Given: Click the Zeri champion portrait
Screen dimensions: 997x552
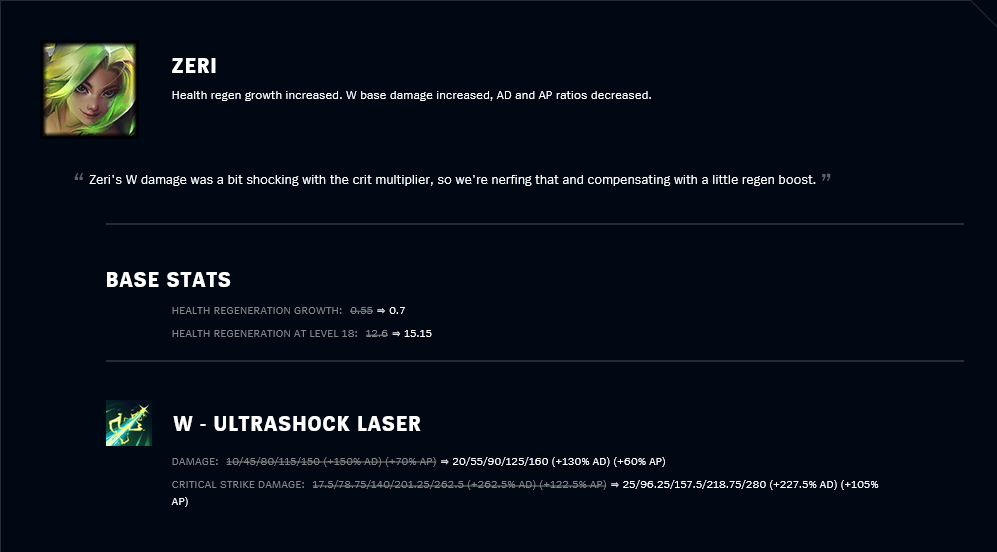Looking at the screenshot, I should click(89, 89).
